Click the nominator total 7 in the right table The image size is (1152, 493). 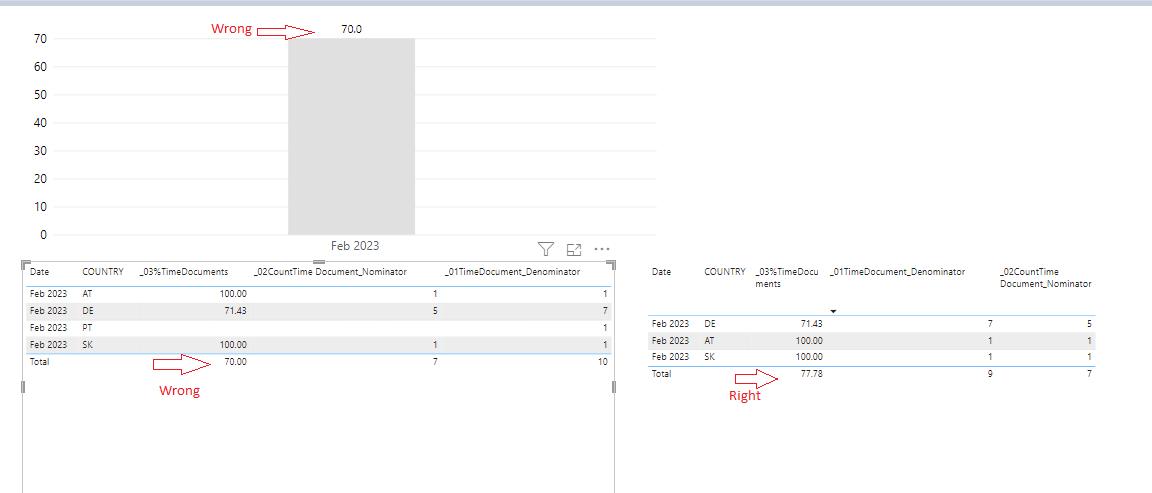[1090, 374]
